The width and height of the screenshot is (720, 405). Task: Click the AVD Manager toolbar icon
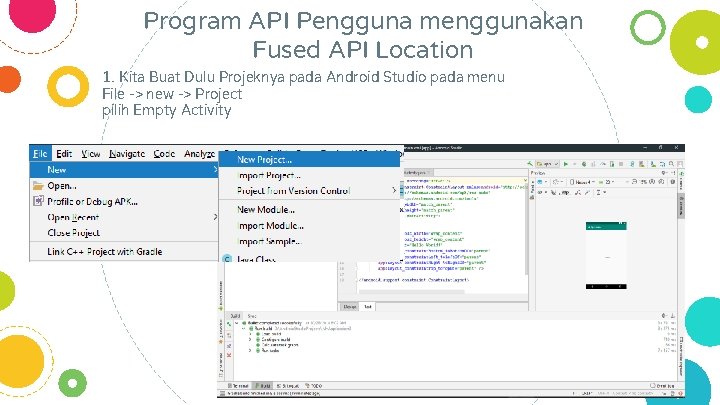641,164
